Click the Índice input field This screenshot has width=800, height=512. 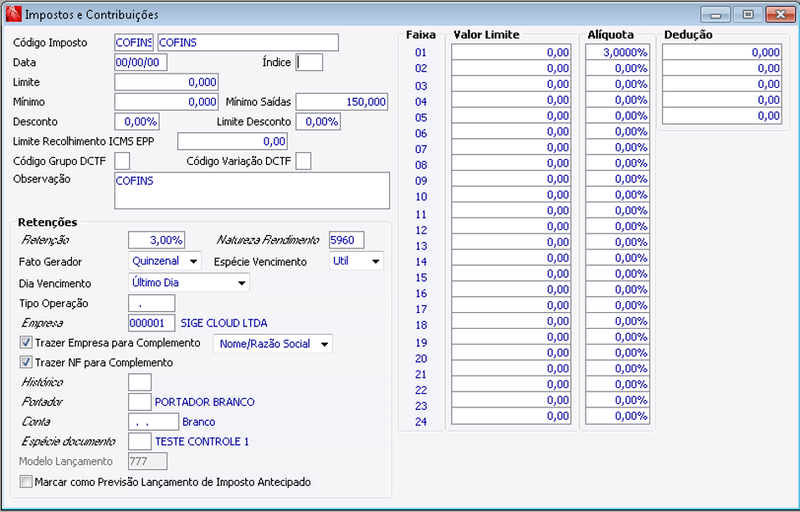[309, 62]
